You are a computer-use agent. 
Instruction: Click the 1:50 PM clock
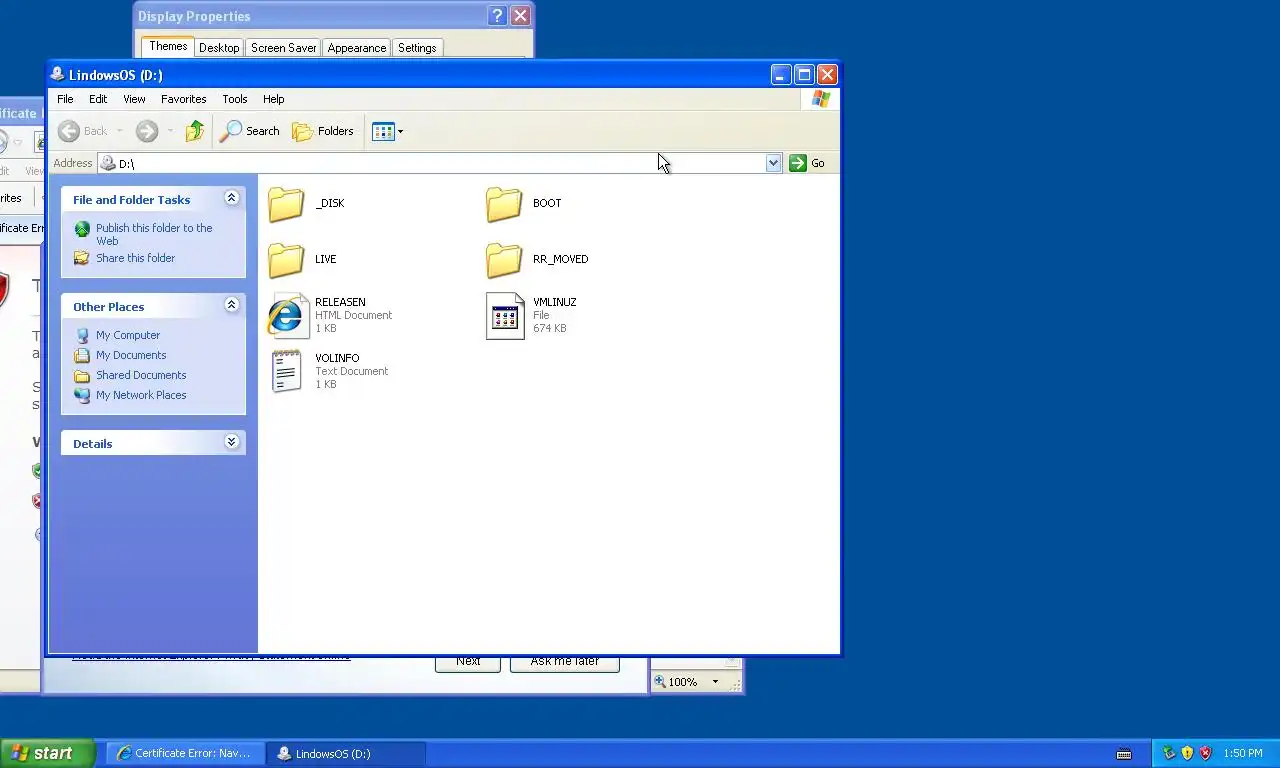coord(1243,753)
